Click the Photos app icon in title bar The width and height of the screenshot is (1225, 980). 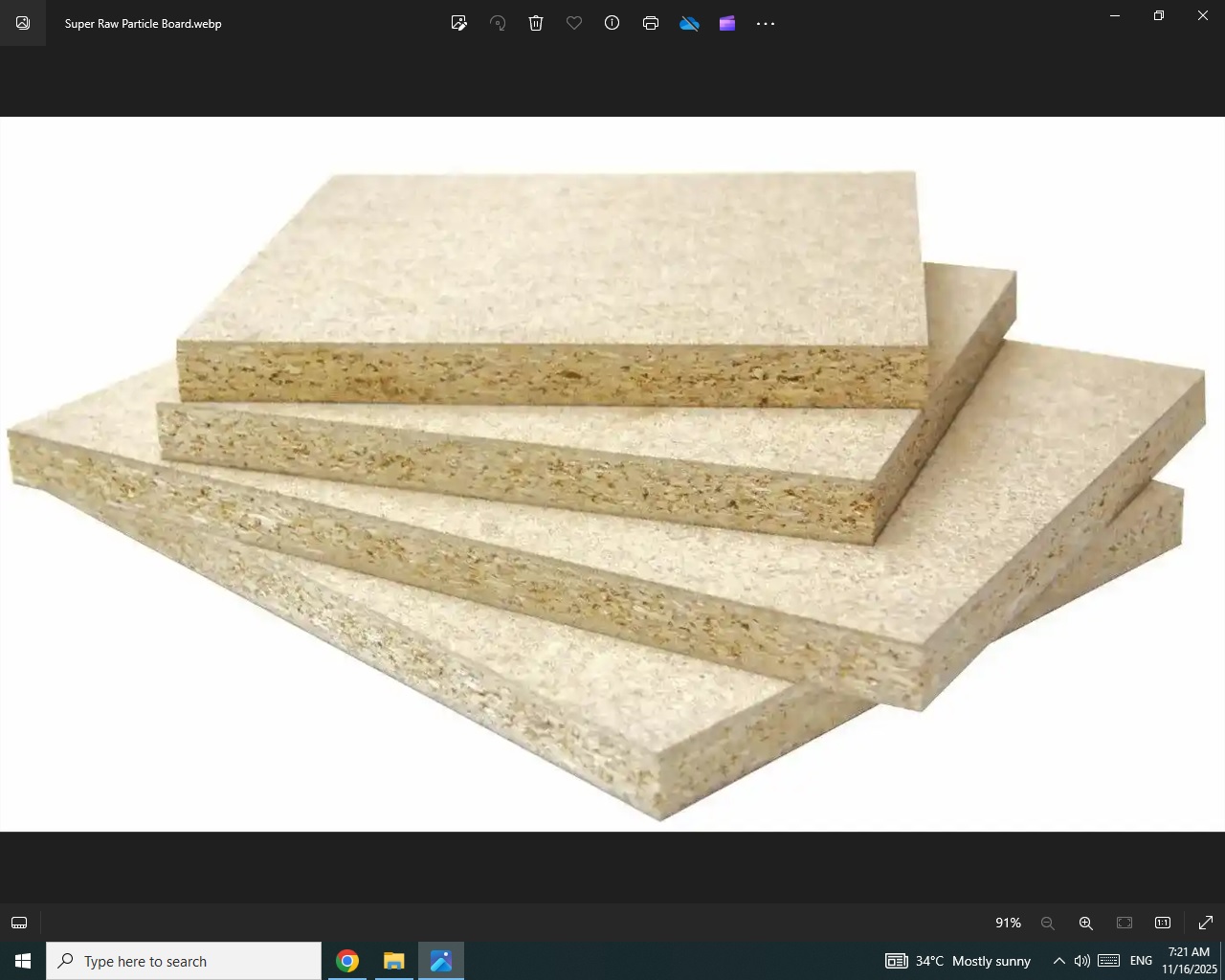coord(23,23)
